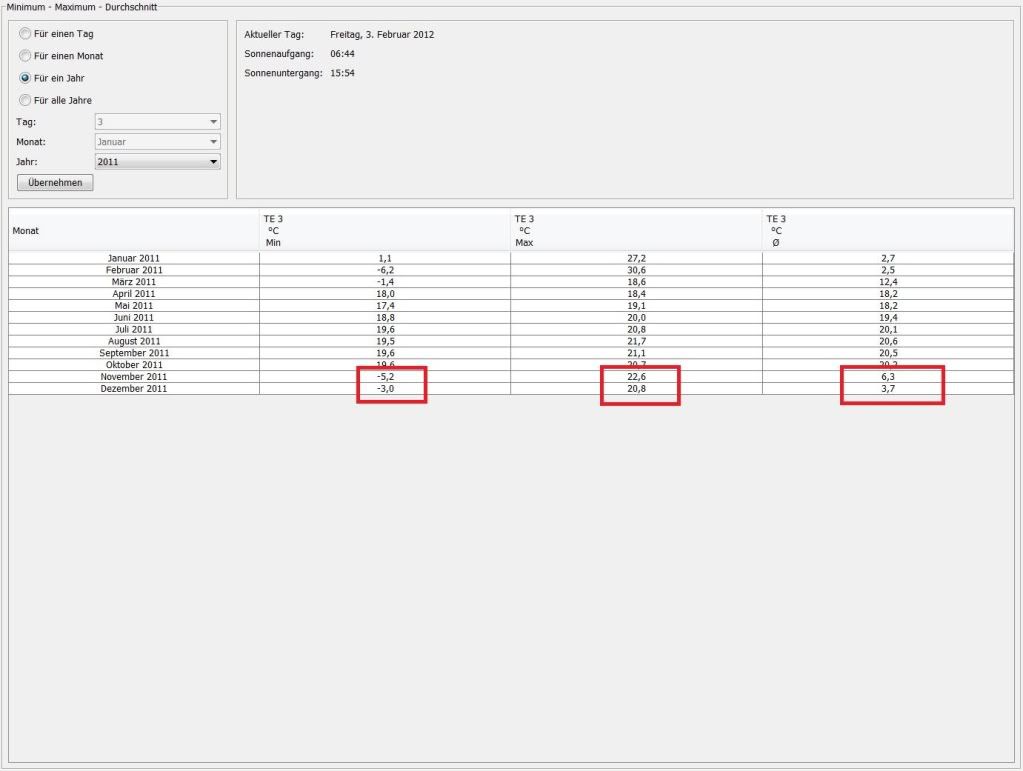Enable the 'Für alle Jahre' option
The image size is (1023, 771).
click(x=26, y=100)
